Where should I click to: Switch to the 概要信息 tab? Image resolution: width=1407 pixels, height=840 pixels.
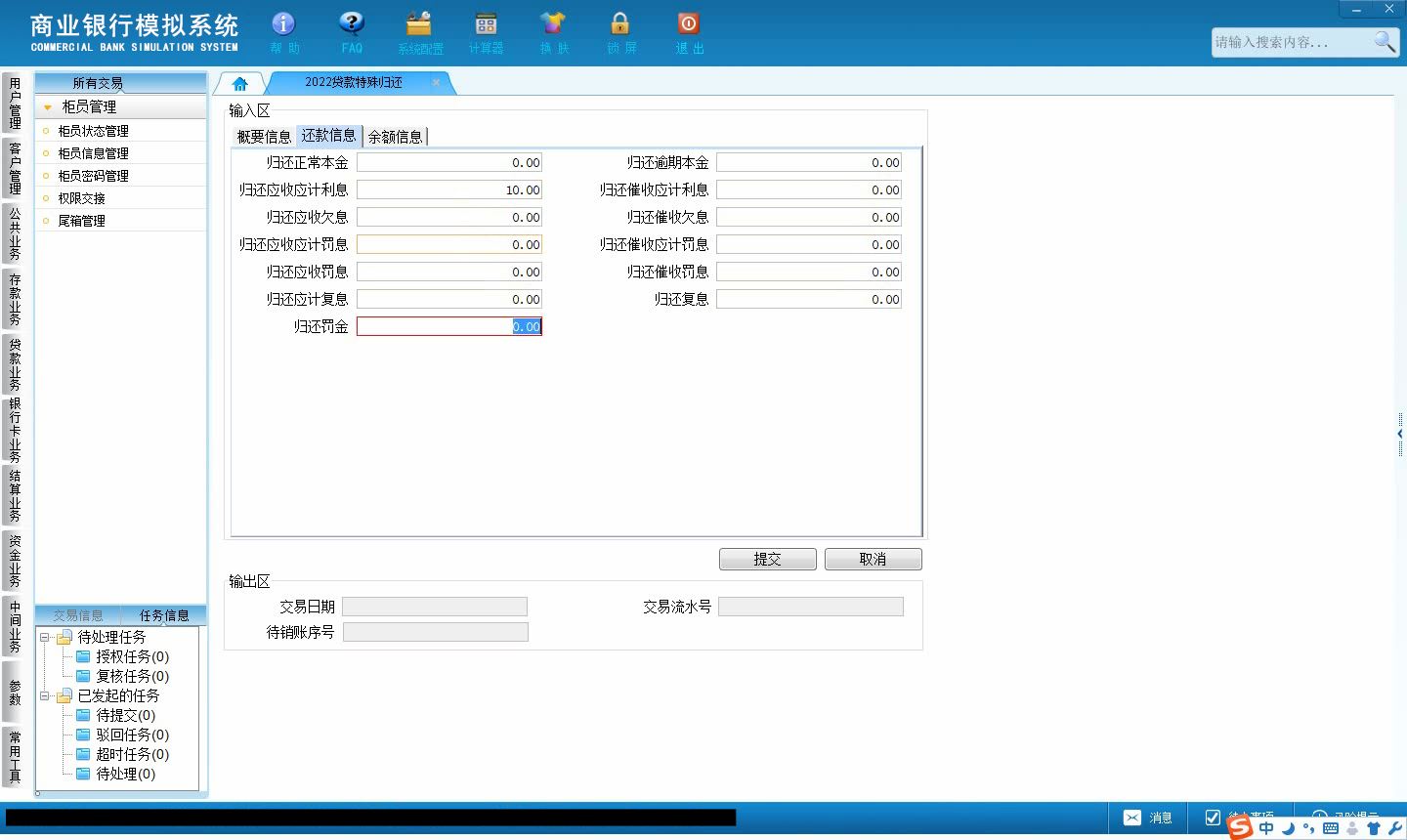click(264, 137)
